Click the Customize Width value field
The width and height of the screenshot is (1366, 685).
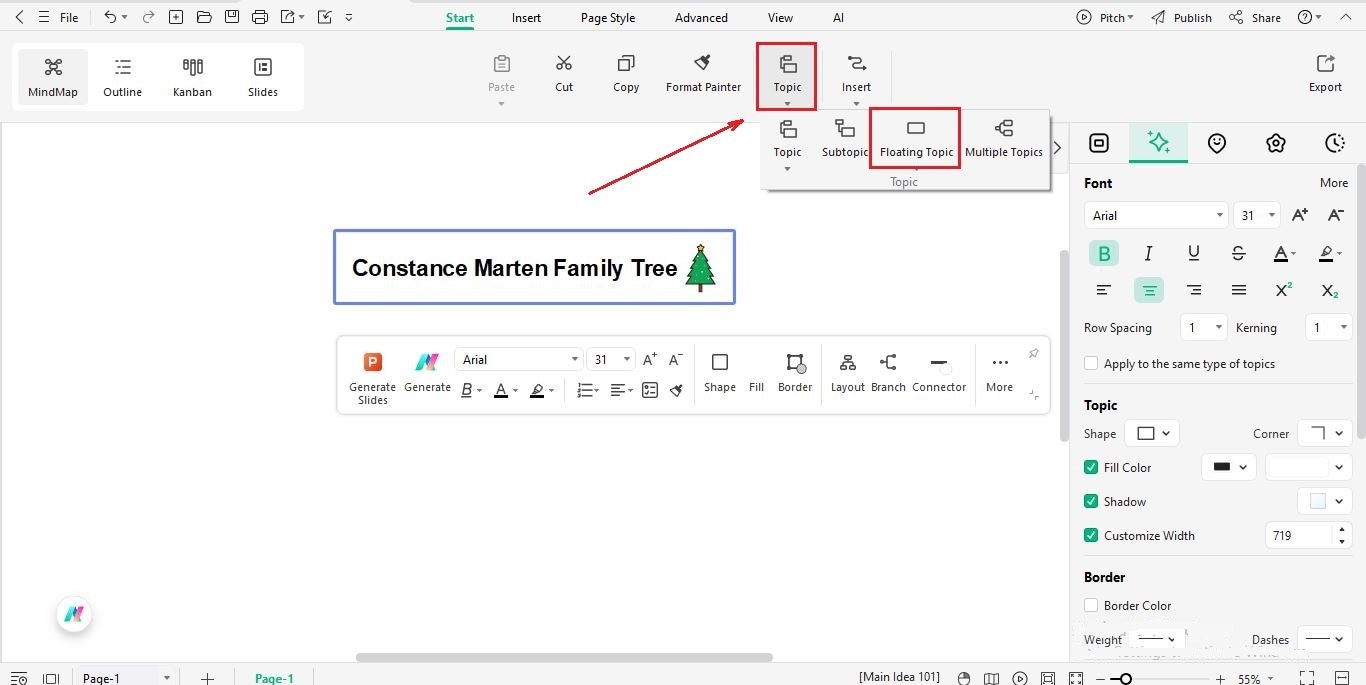(1300, 536)
